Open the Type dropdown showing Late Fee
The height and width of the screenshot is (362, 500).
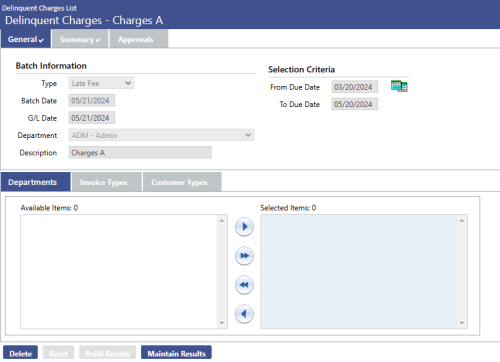(x=101, y=83)
